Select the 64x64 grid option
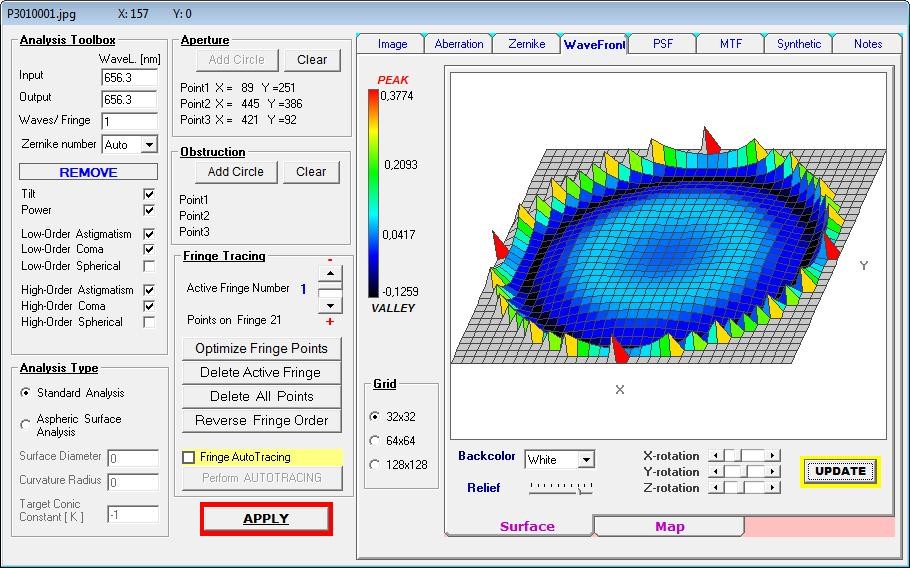This screenshot has width=910, height=568. (x=375, y=440)
